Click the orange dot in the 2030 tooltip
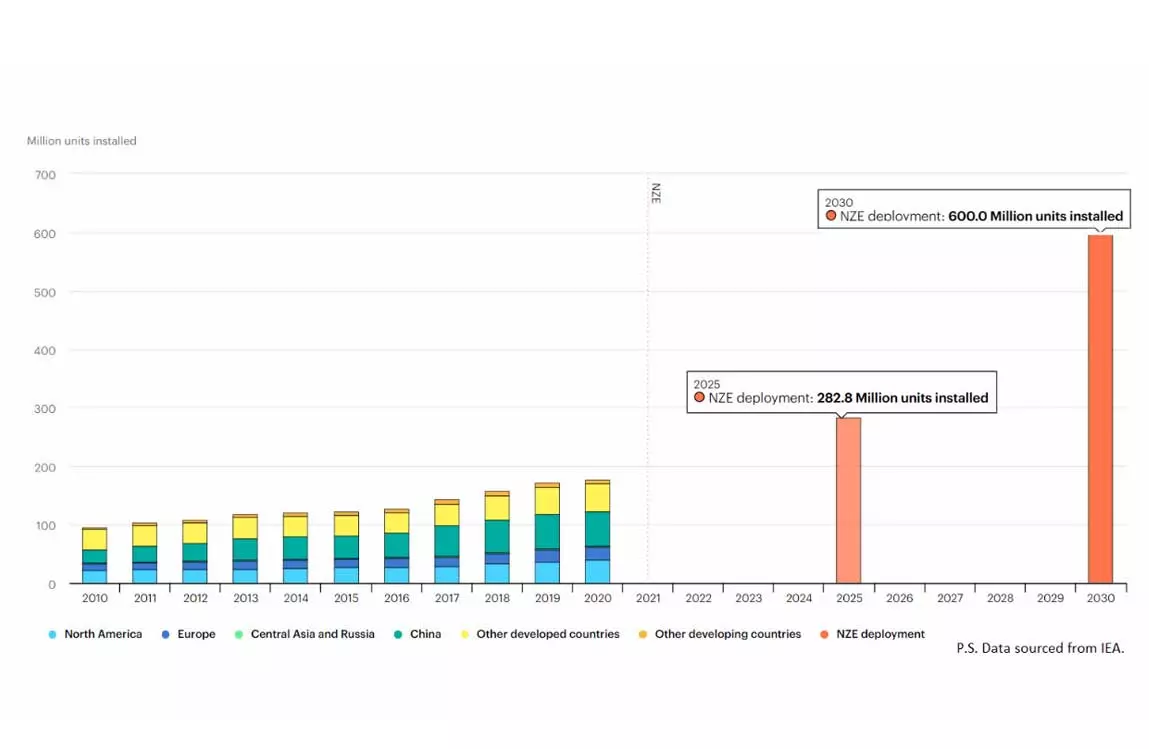Image resolution: width=1149 pixels, height=749 pixels. click(831, 216)
